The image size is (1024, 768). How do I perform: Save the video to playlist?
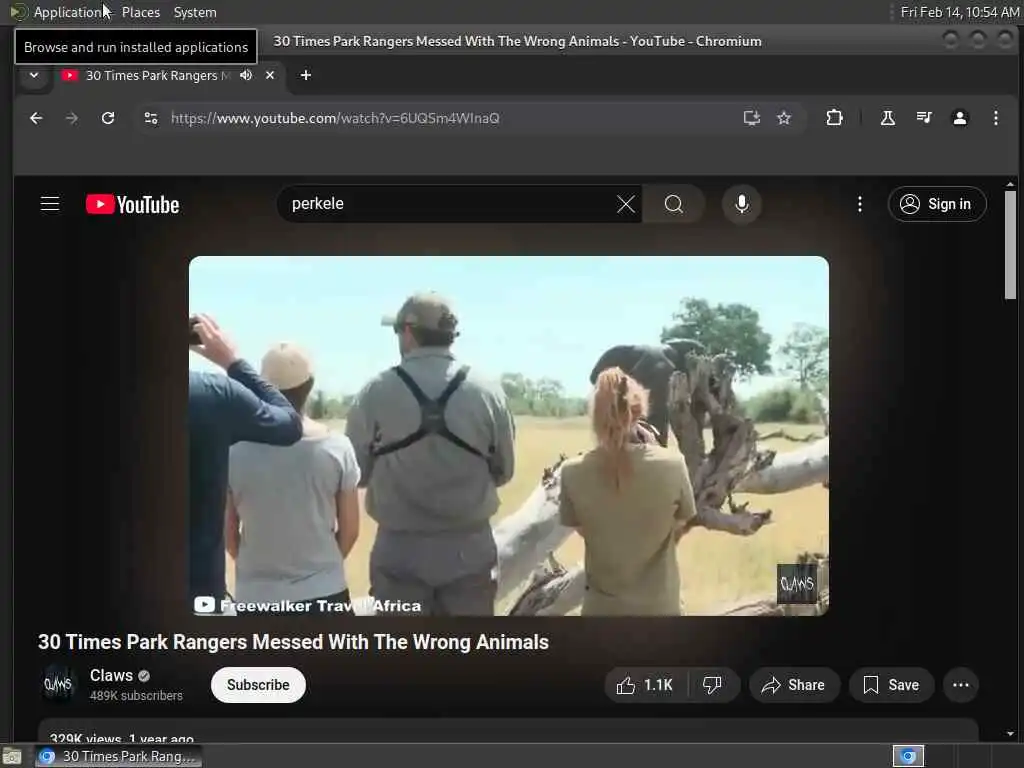click(x=891, y=685)
